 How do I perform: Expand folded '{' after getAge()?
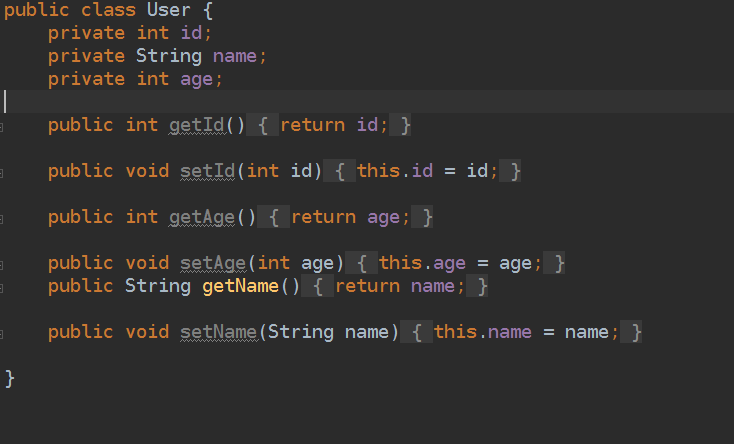click(273, 217)
